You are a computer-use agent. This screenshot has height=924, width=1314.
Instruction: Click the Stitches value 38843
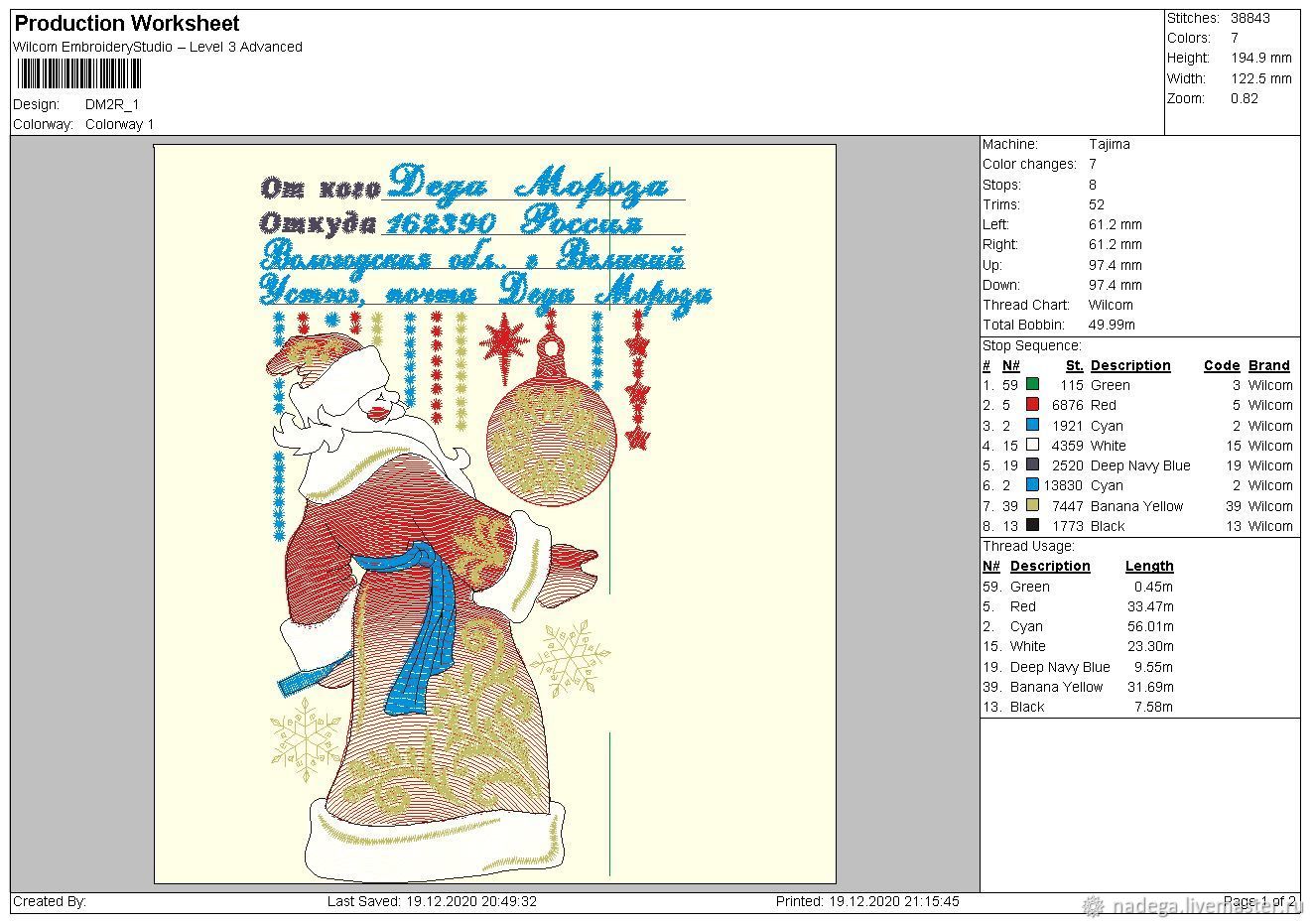[1249, 18]
